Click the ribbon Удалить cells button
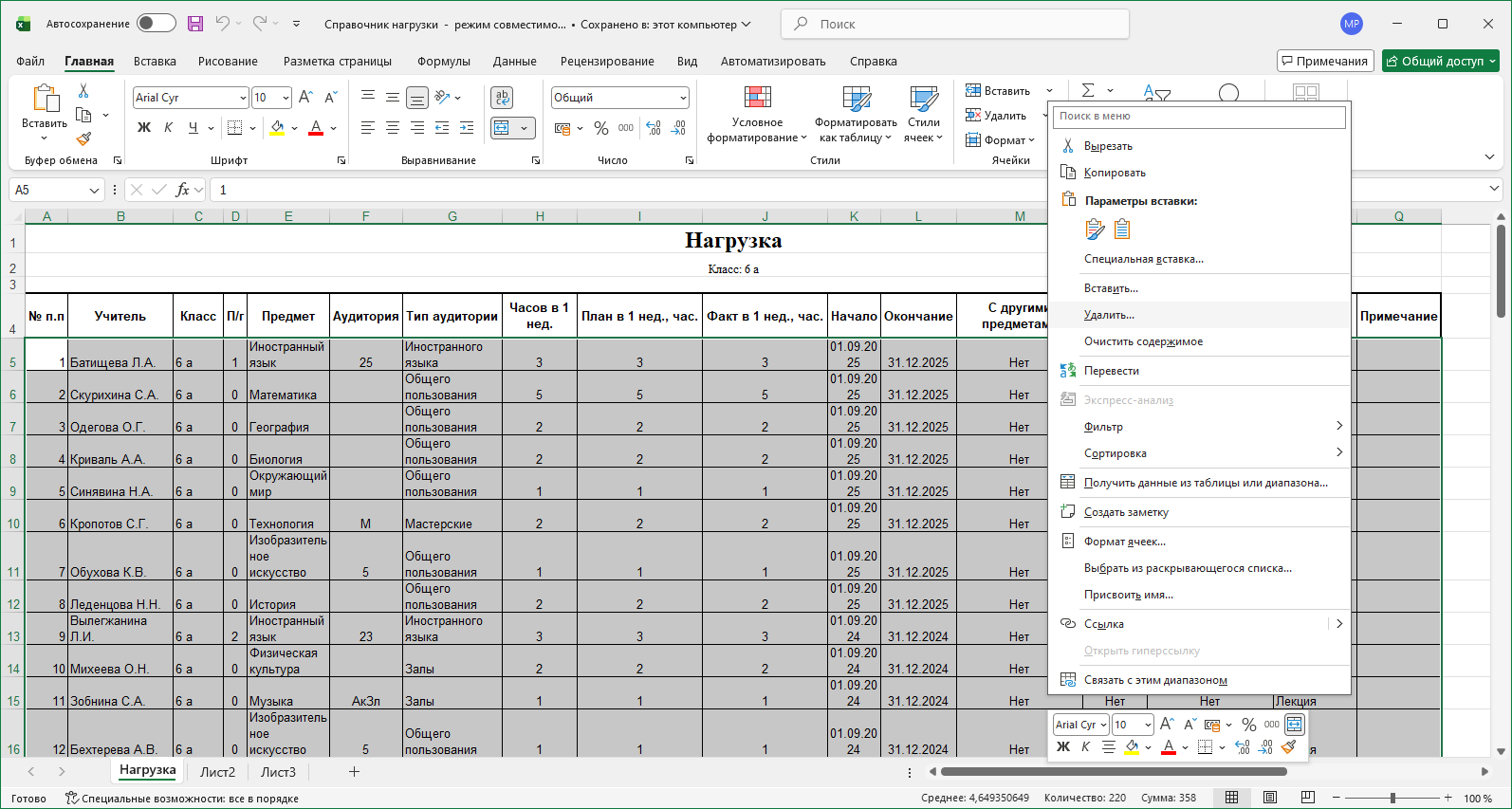This screenshot has height=809, width=1512. [x=996, y=116]
